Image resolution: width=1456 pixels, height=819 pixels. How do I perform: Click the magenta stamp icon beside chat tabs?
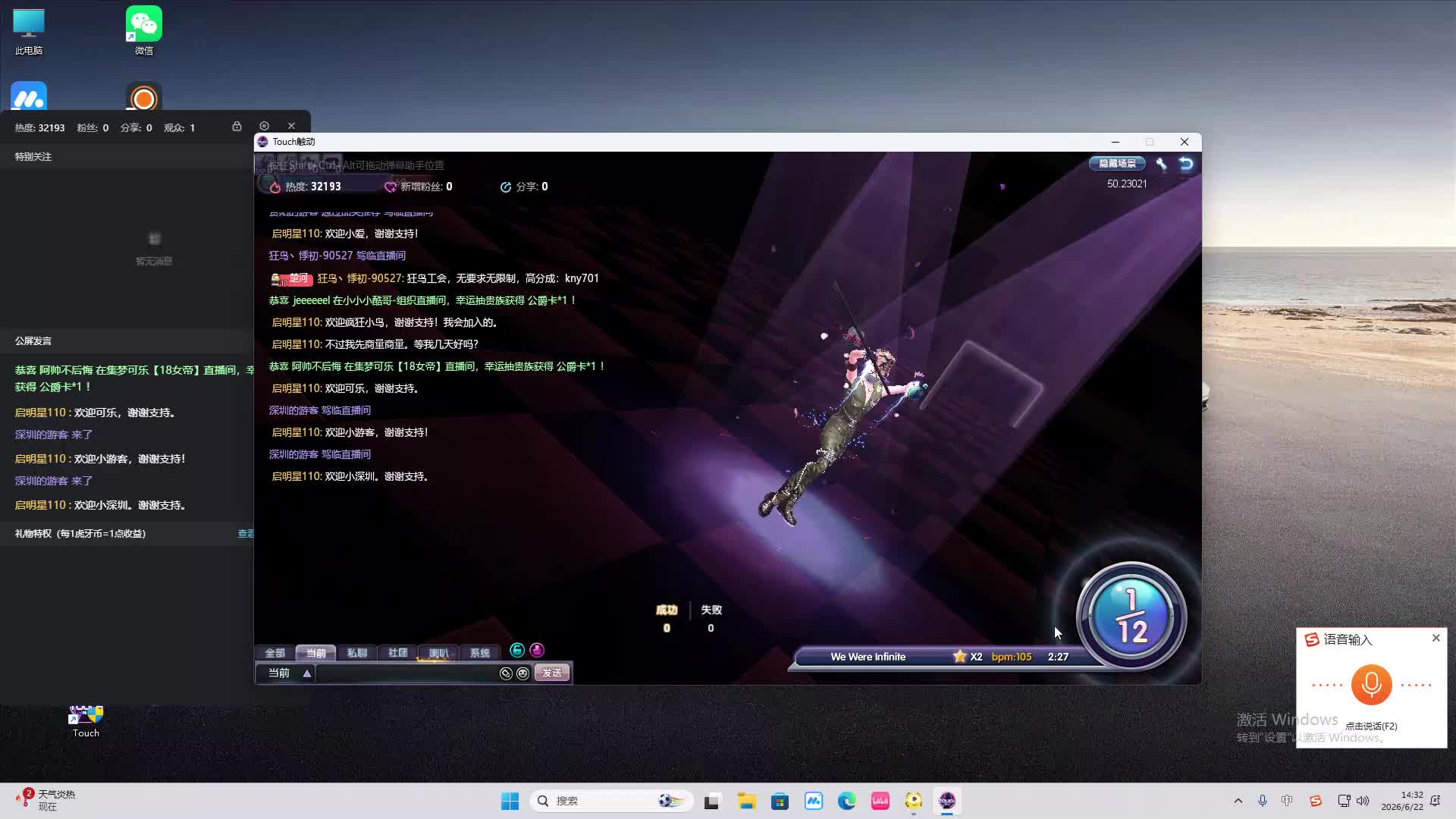(537, 650)
